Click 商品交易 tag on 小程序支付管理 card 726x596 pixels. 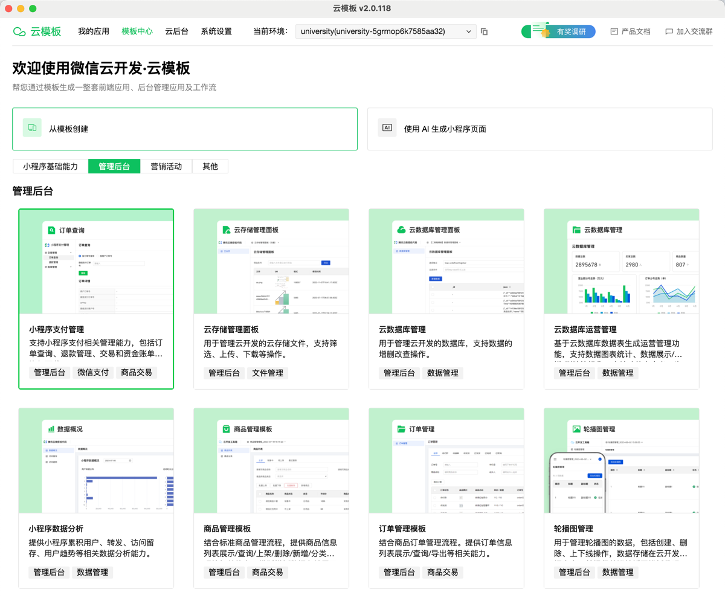click(137, 372)
